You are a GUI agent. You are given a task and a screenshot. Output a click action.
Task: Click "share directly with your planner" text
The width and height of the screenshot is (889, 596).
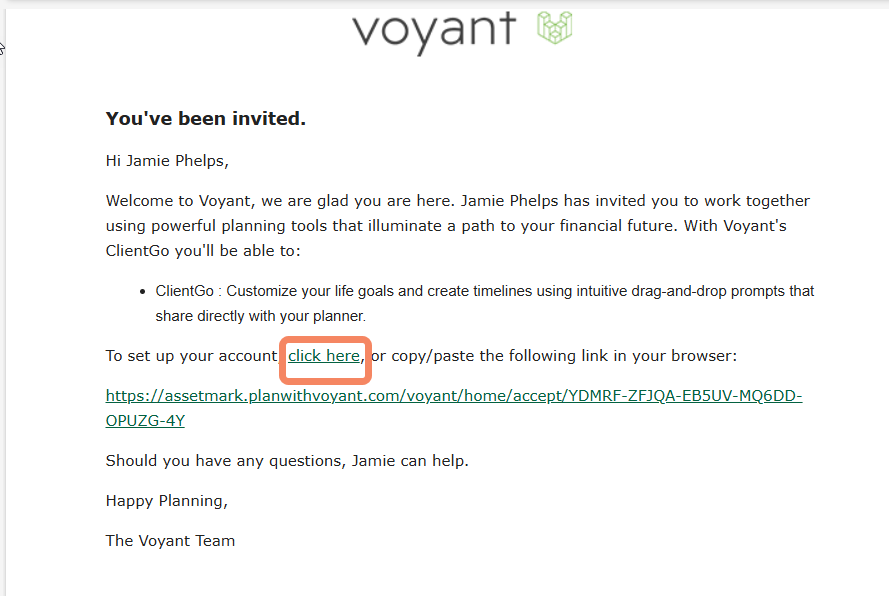(261, 316)
